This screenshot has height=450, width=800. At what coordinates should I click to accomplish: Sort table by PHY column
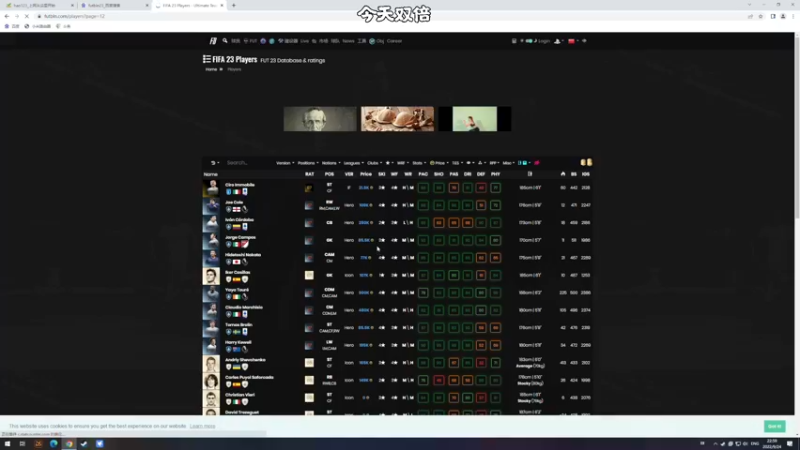495,174
